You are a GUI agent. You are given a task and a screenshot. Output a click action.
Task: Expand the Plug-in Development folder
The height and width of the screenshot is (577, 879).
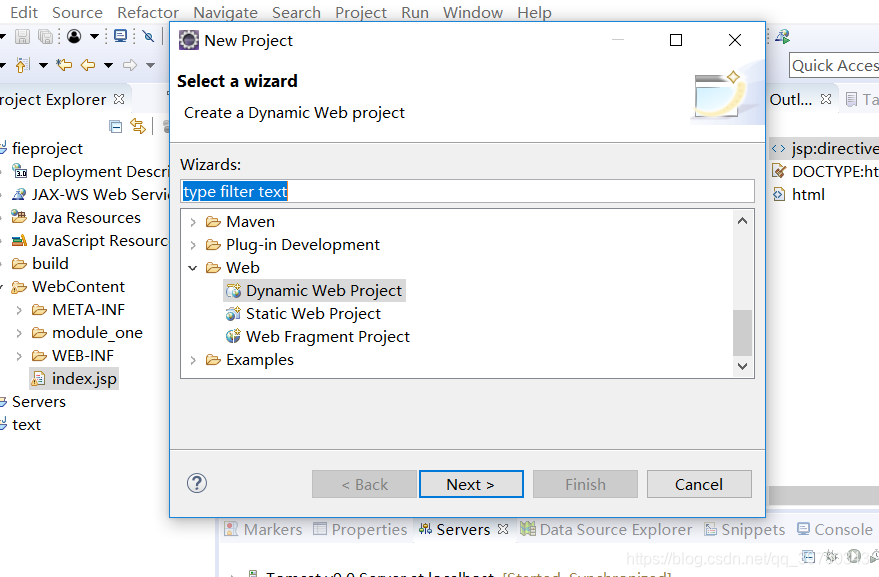[x=193, y=245]
